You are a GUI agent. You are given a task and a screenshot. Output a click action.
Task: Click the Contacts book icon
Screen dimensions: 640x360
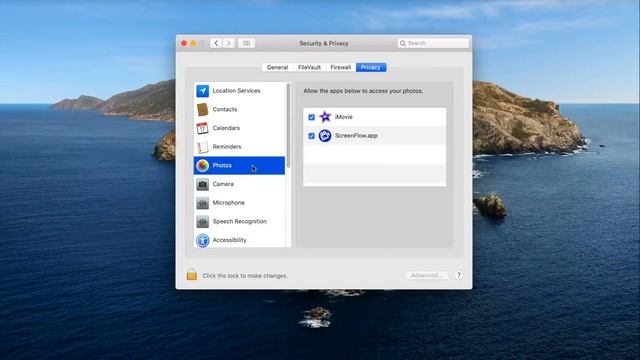click(x=202, y=109)
